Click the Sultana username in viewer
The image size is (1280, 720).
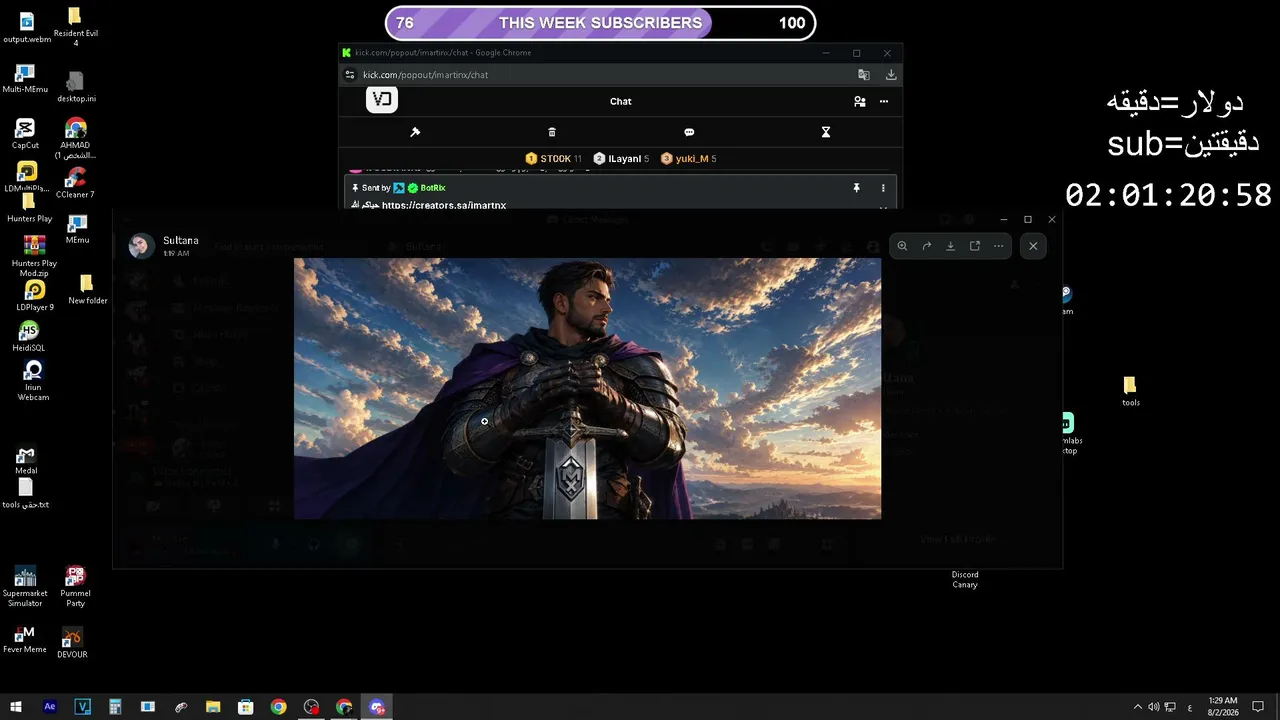[181, 241]
